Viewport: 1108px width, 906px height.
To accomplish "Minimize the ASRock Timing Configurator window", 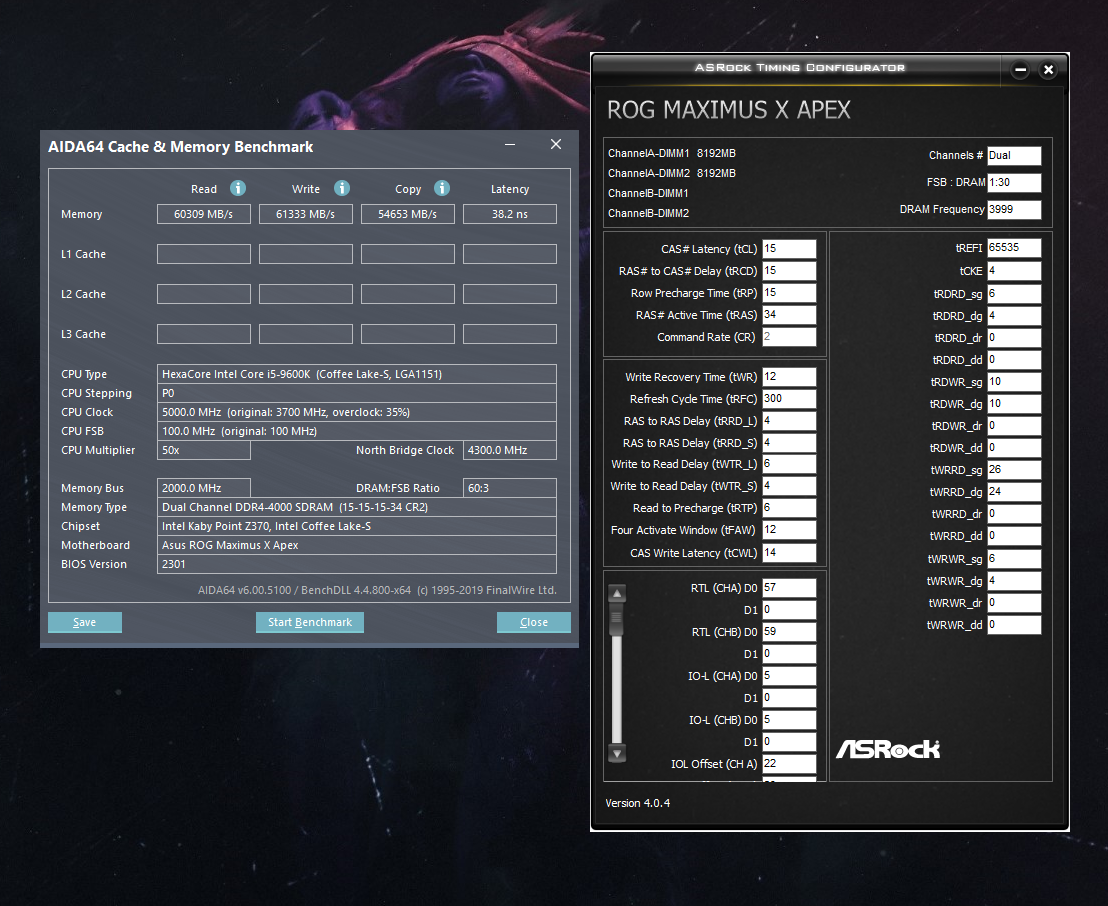I will pyautogui.click(x=1020, y=69).
